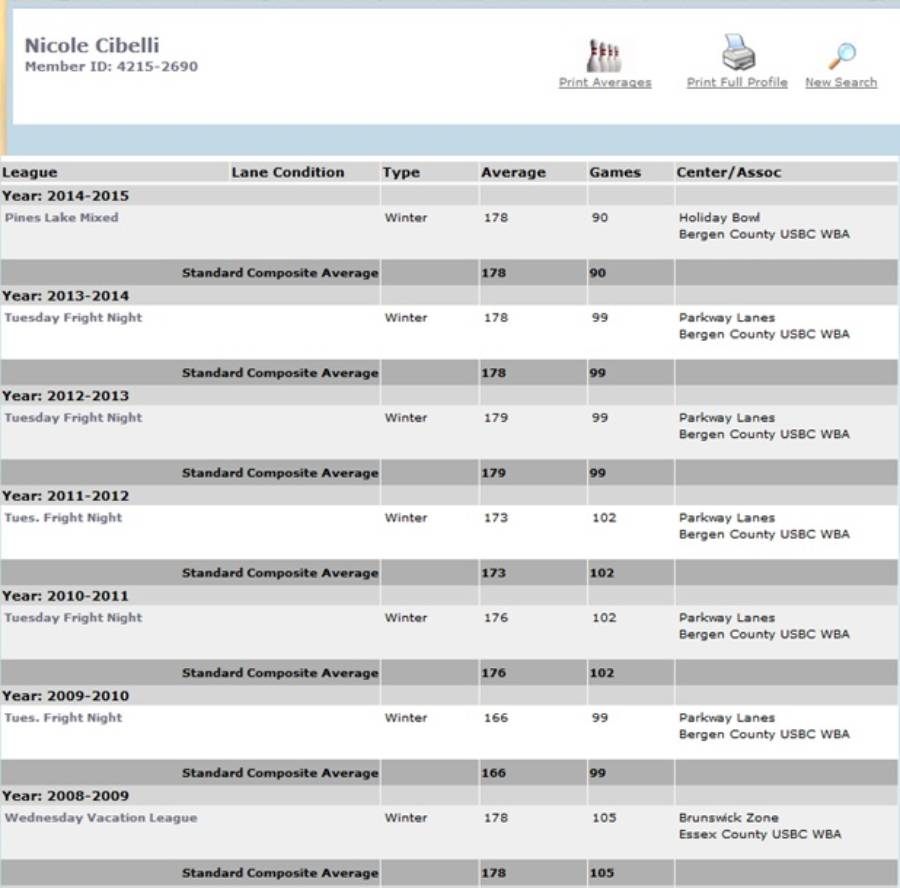
Task: Click the Lane Condition column header
Action: [x=287, y=172]
